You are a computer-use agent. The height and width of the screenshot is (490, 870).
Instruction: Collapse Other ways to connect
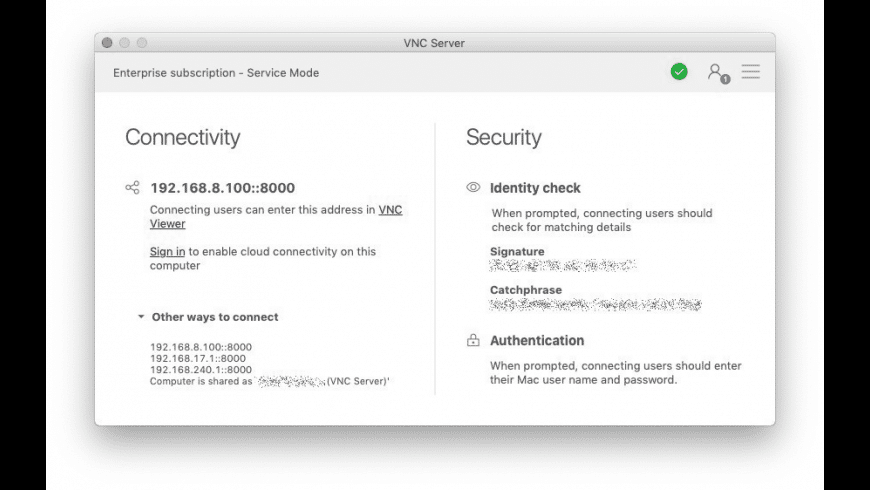[142, 317]
